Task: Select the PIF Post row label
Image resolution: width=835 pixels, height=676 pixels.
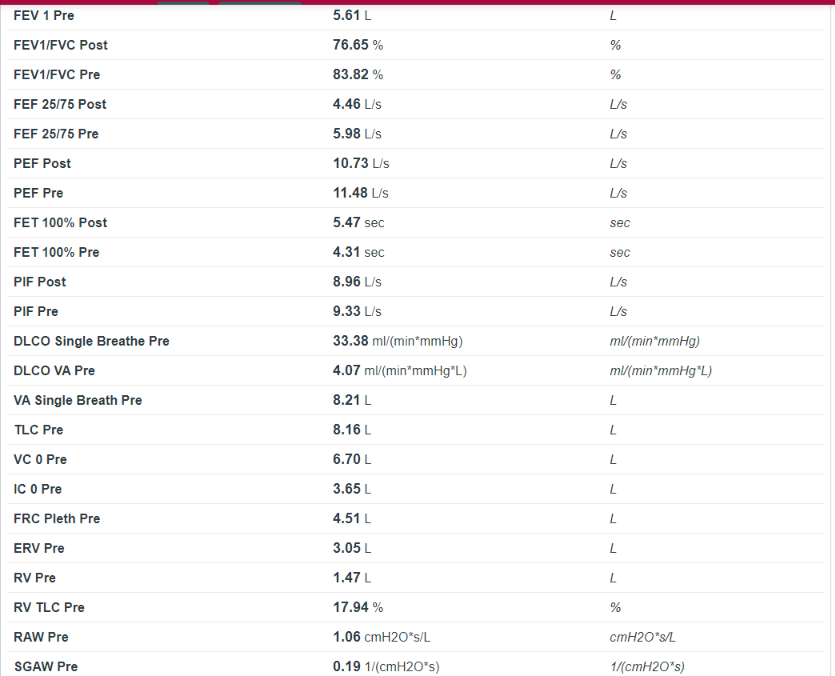Action: tap(40, 282)
